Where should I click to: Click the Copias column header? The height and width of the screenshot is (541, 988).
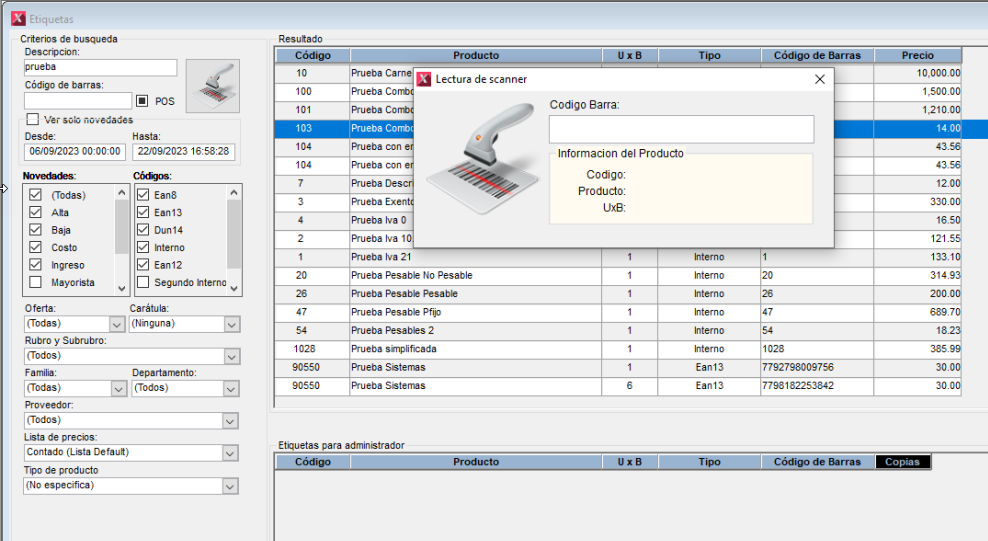902,462
